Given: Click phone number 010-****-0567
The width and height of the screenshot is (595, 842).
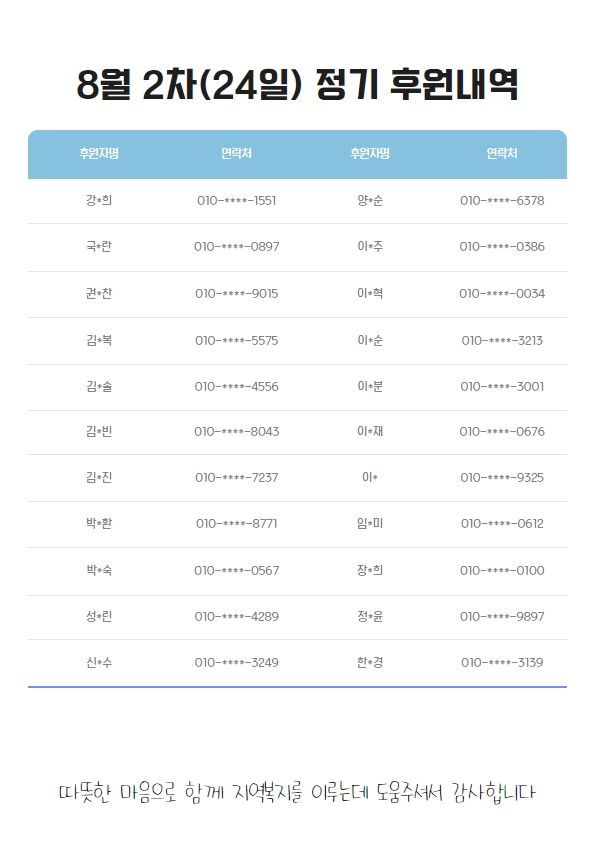Looking at the screenshot, I should (236, 571).
